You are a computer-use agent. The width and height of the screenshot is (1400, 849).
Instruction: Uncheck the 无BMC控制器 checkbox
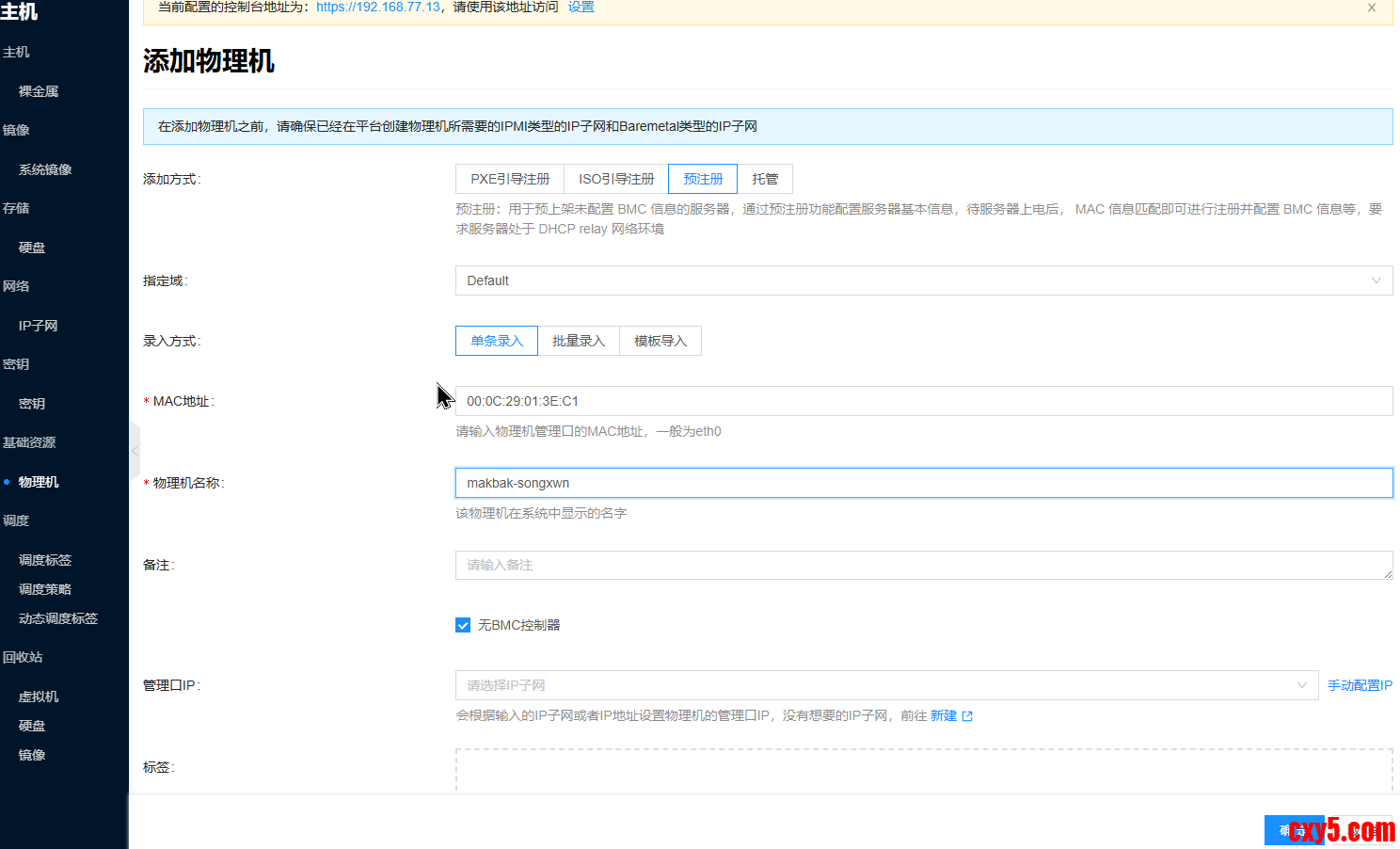coord(463,625)
